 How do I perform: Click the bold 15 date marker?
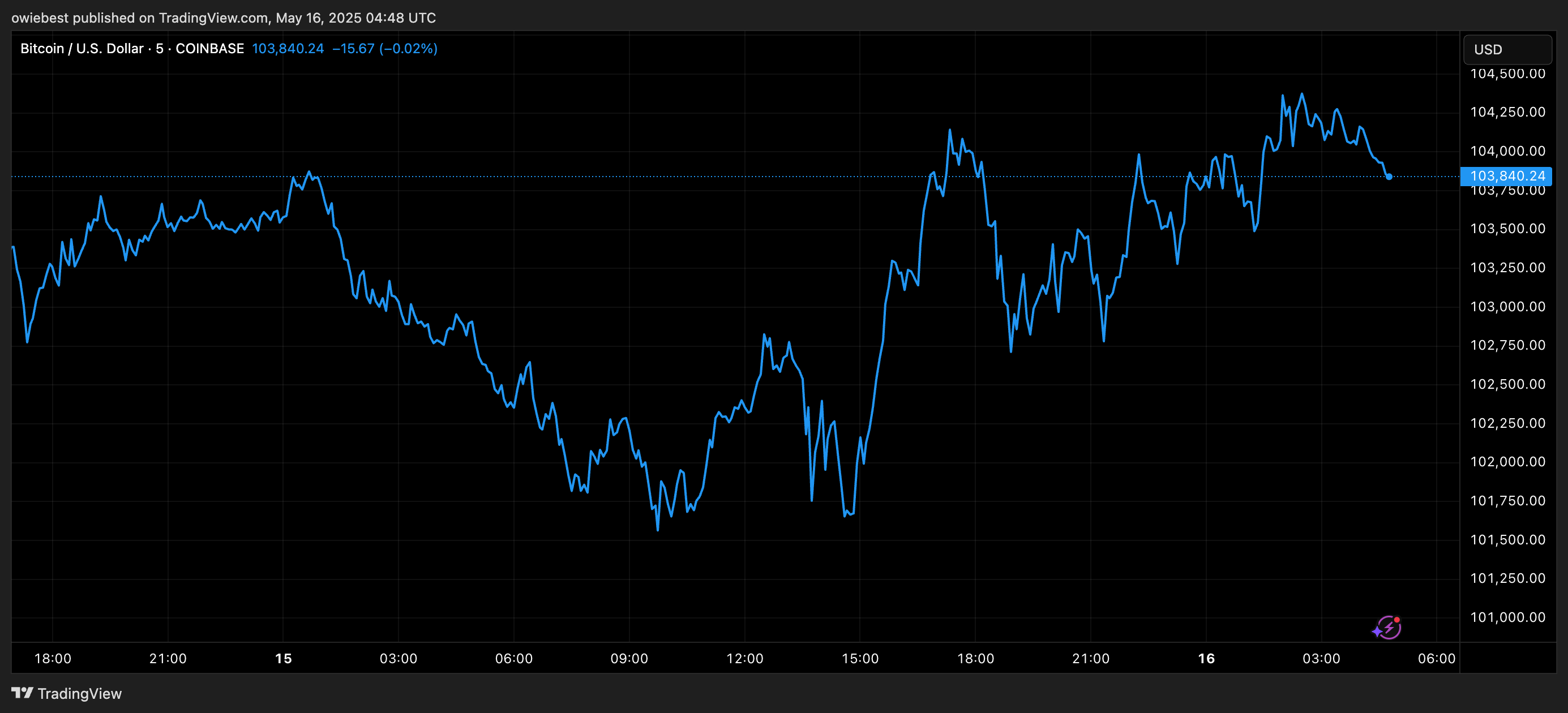283,658
